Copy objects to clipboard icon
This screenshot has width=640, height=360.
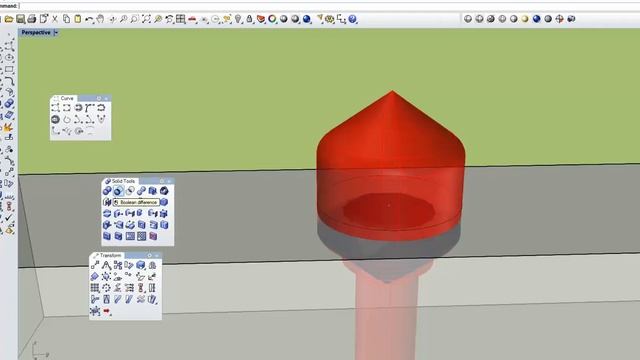coord(66,19)
